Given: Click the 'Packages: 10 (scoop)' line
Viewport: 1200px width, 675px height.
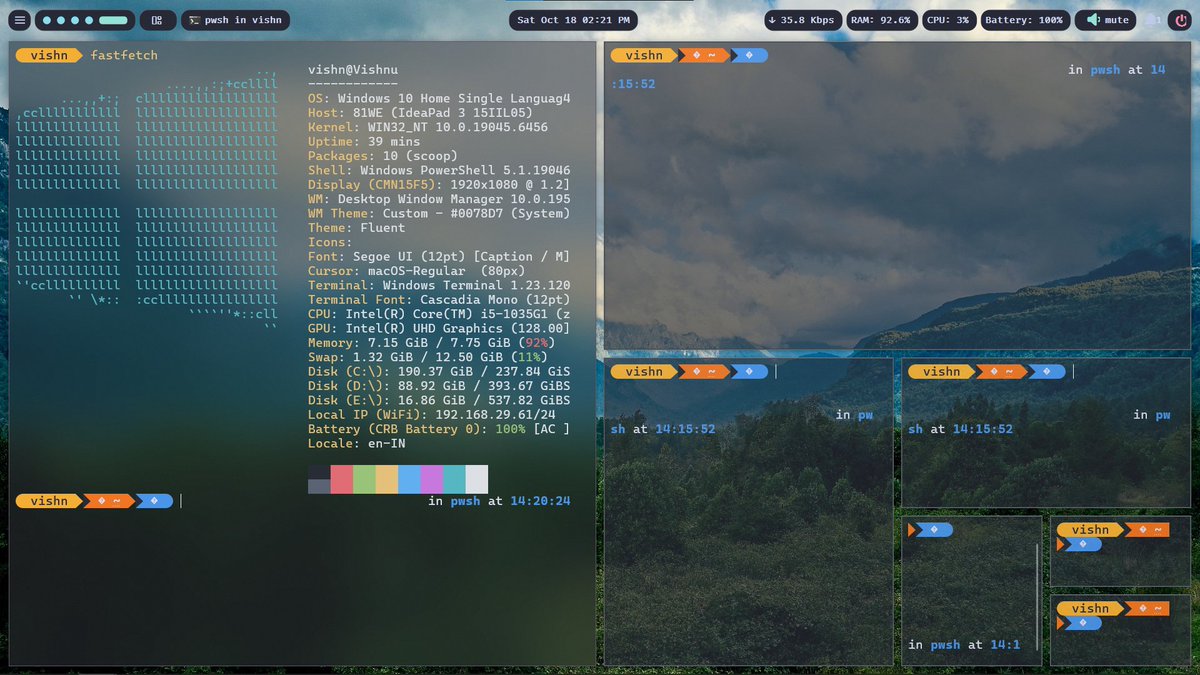Looking at the screenshot, I should 383,156.
